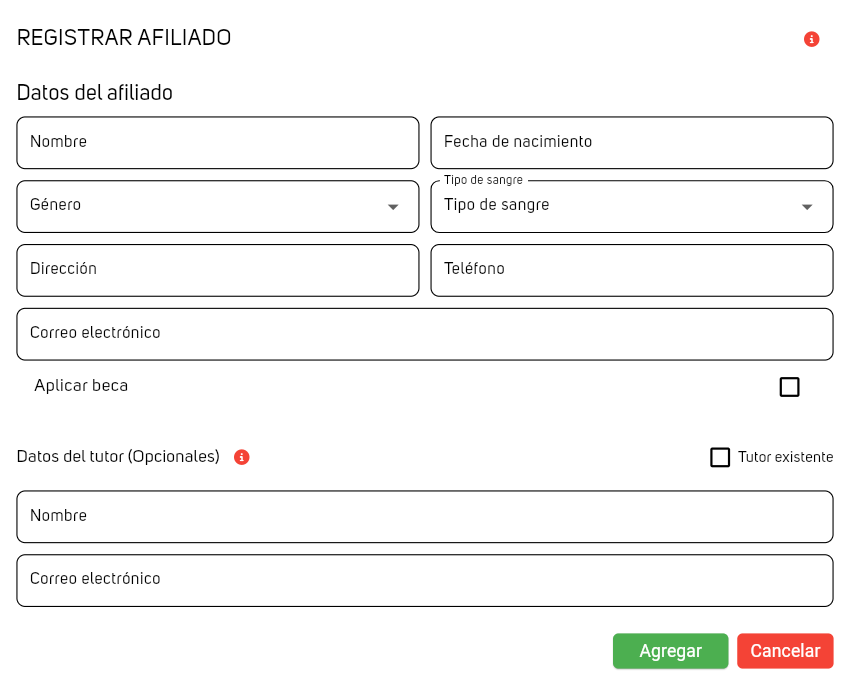Open the Tipo de sangre combo box
The width and height of the screenshot is (854, 685).
[x=620, y=206]
